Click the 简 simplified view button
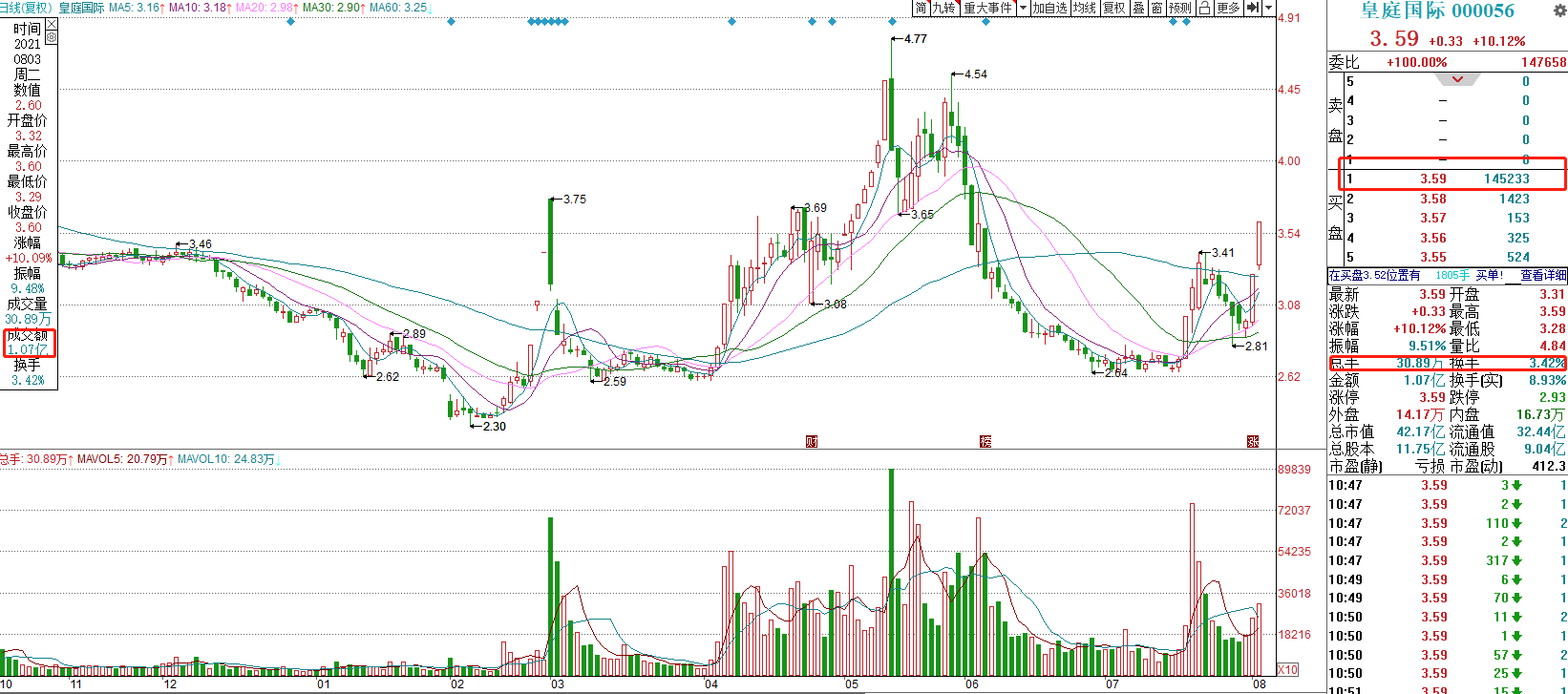Screen dimensions: 1568x694 [921, 8]
